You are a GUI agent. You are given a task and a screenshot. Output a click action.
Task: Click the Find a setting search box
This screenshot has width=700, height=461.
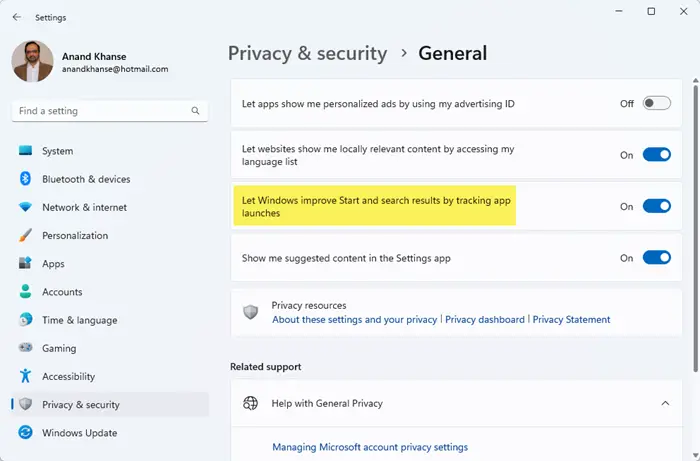[x=110, y=111]
